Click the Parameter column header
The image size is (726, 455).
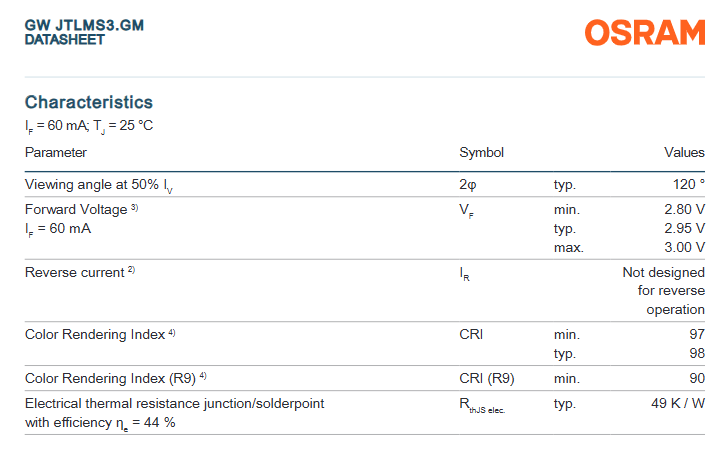click(56, 153)
